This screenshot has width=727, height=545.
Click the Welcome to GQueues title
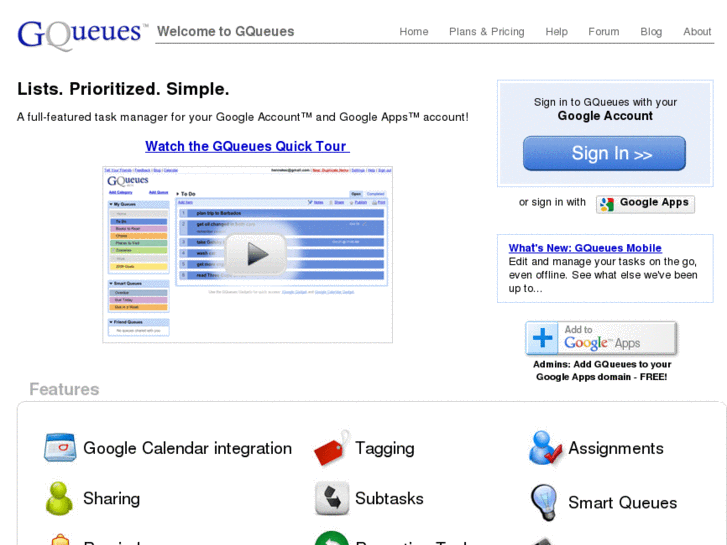coord(225,32)
